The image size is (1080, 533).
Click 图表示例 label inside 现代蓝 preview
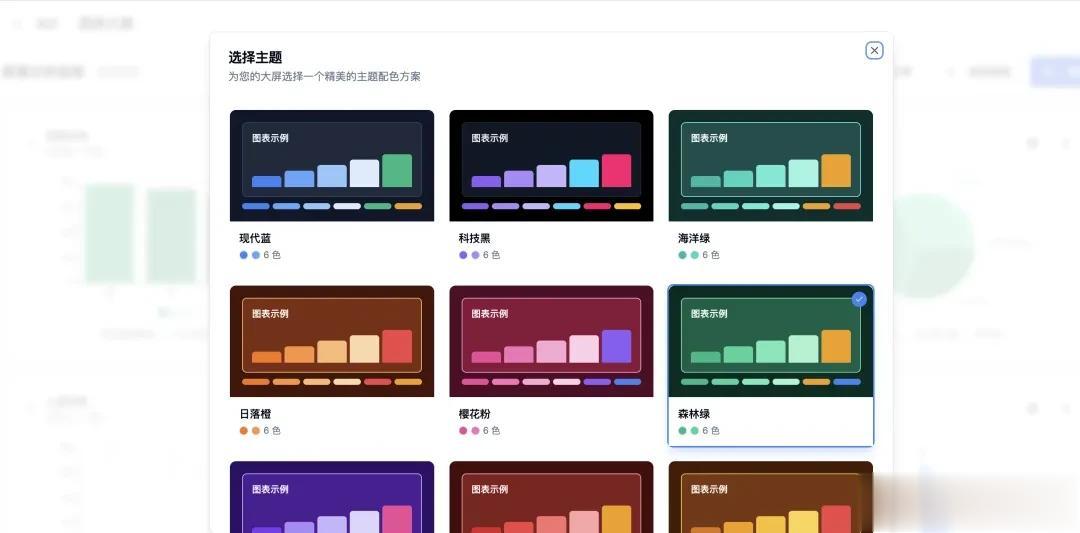point(270,138)
